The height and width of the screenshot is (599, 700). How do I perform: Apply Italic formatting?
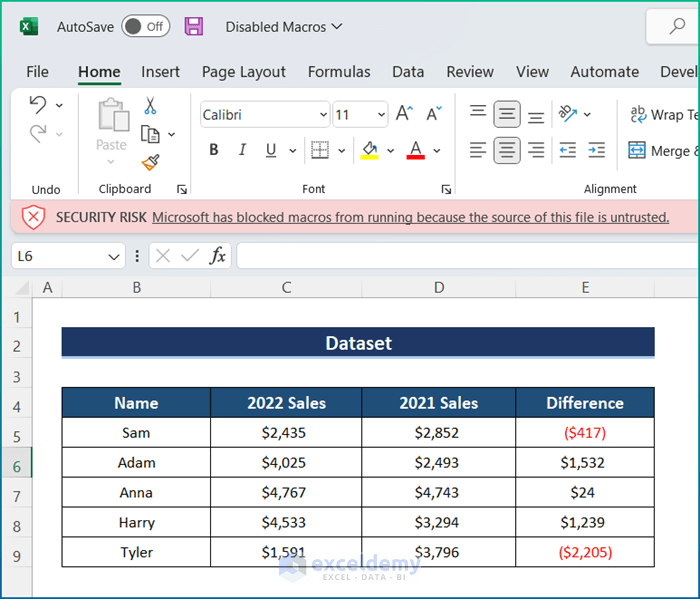click(242, 151)
